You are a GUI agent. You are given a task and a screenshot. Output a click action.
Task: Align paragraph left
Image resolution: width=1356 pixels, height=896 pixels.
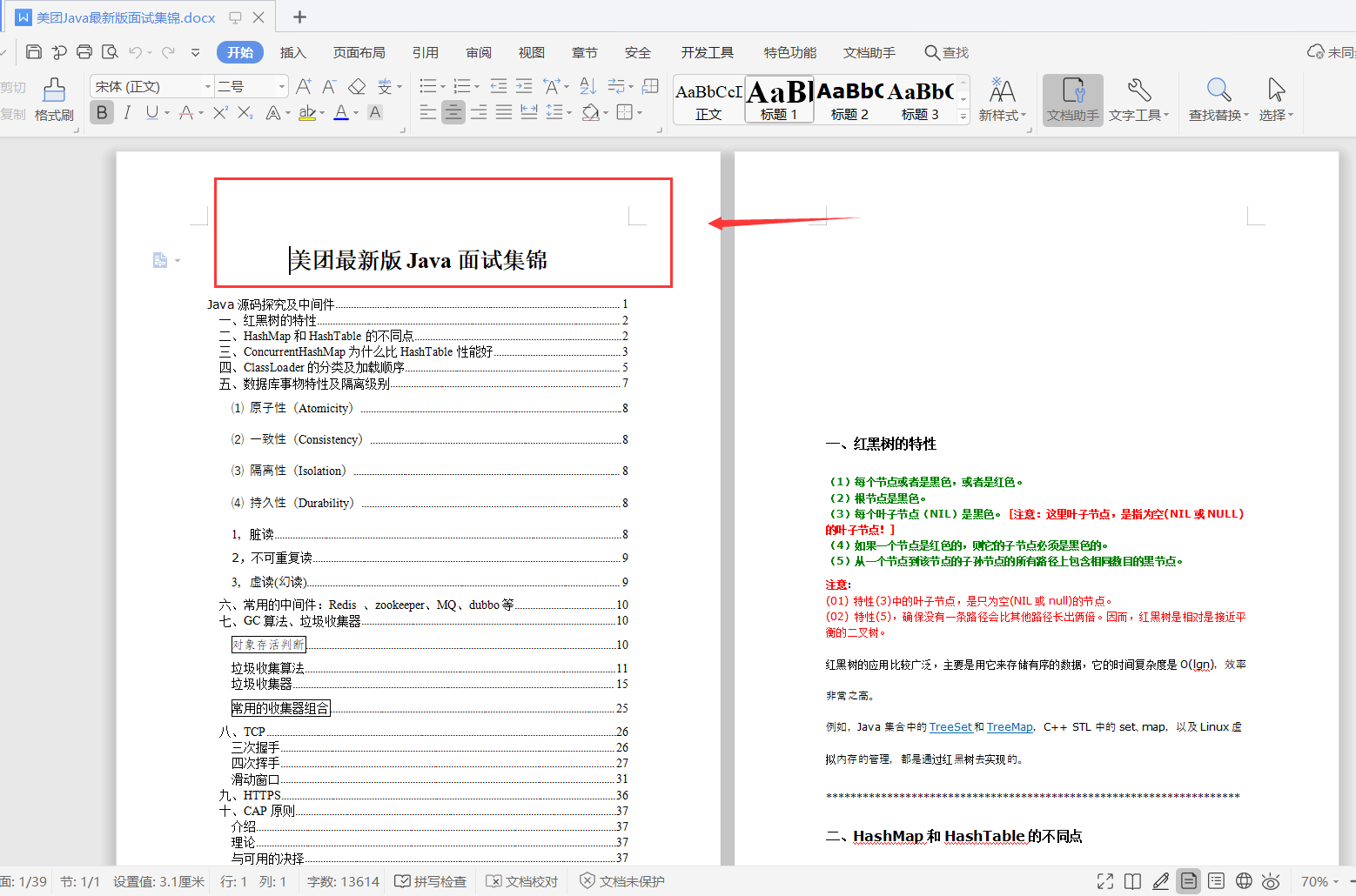tap(427, 112)
